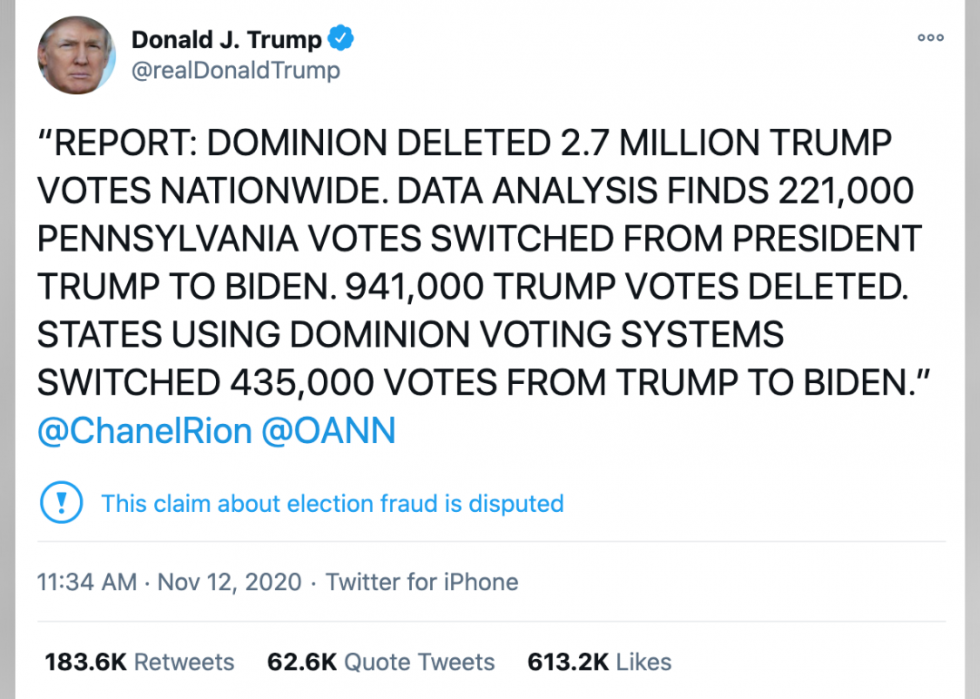Open the three-dot more options menu
980x699 pixels.
pos(930,38)
